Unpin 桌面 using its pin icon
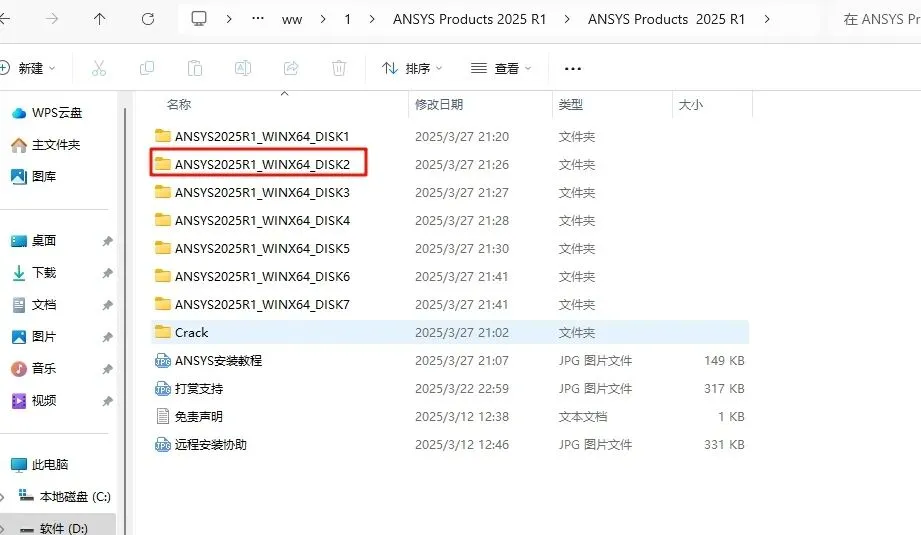Screen dimensions: 921x535 107,241
